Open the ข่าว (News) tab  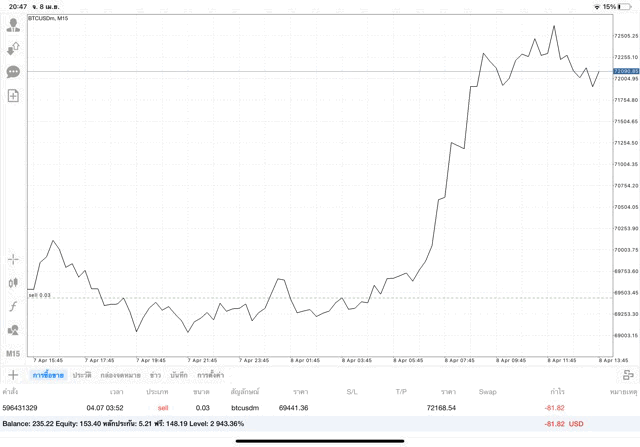coord(155,375)
